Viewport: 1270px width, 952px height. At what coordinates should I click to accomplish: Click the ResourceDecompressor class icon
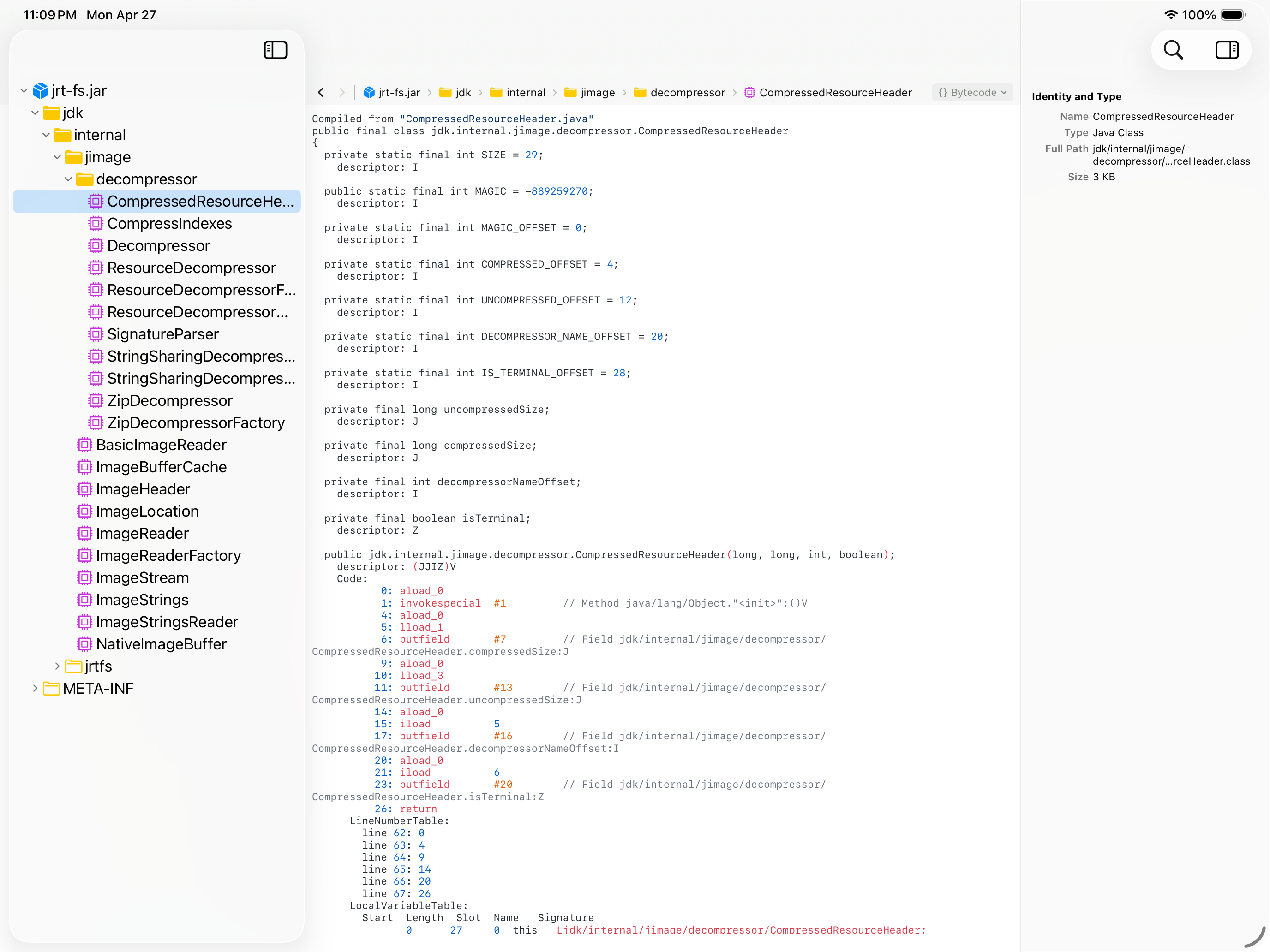96,268
